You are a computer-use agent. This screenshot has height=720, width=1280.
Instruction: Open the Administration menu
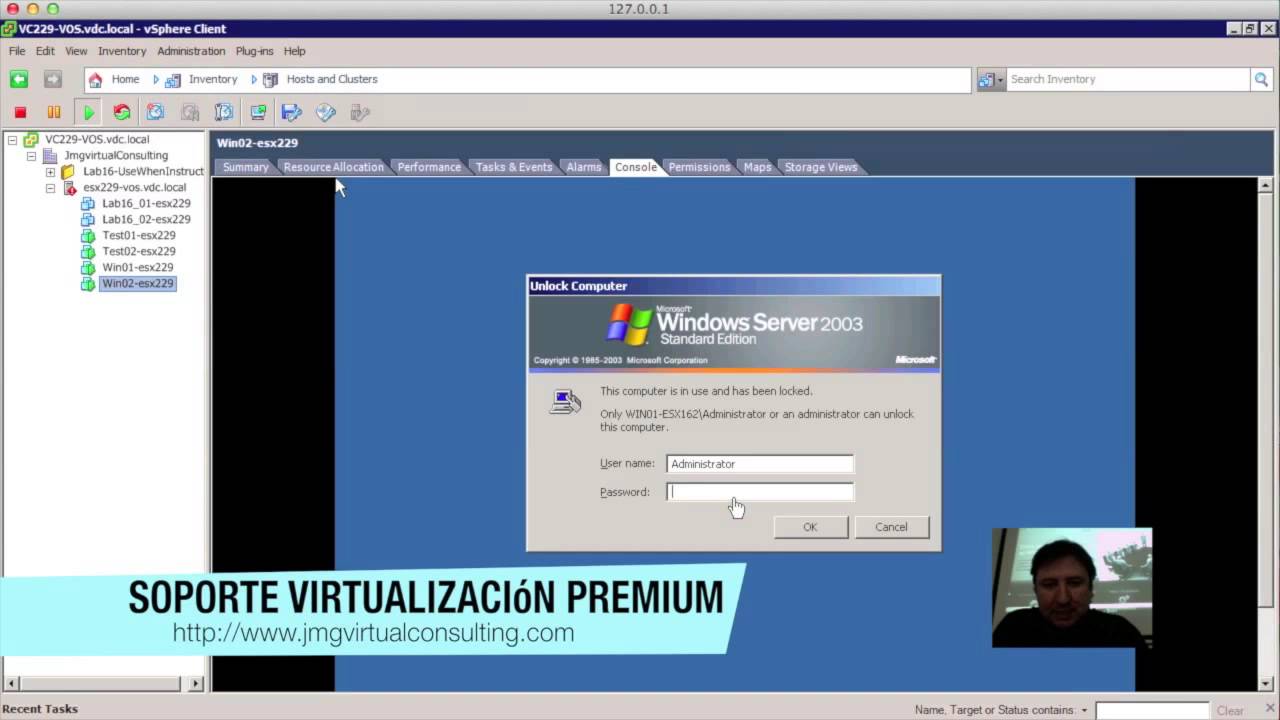pos(191,51)
